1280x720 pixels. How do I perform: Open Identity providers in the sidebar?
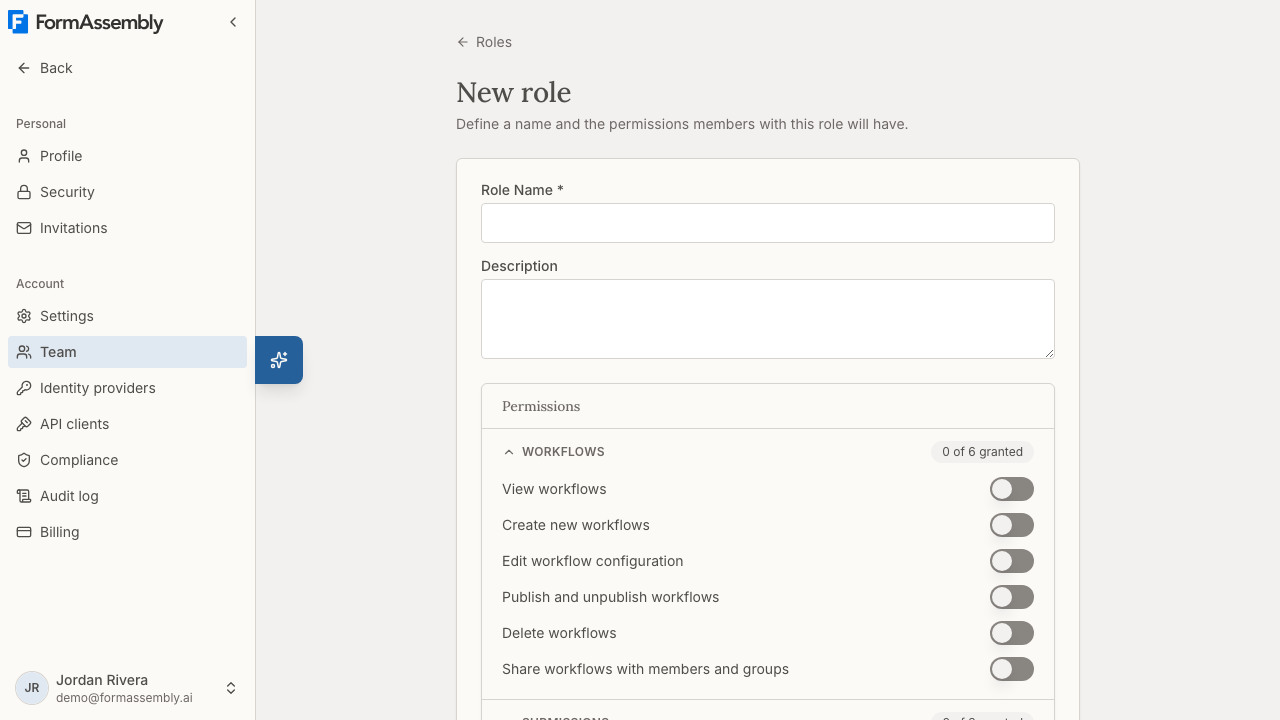[127, 388]
